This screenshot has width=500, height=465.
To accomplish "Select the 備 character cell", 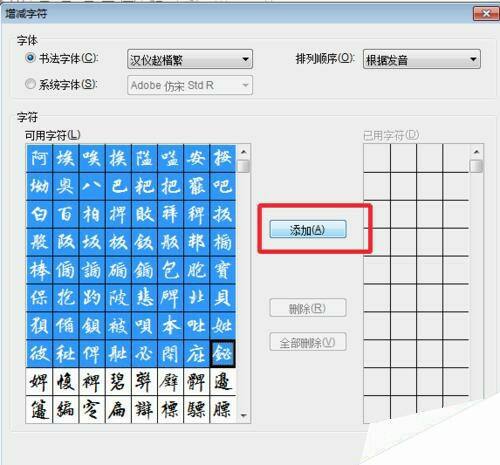I will [x=65, y=326].
